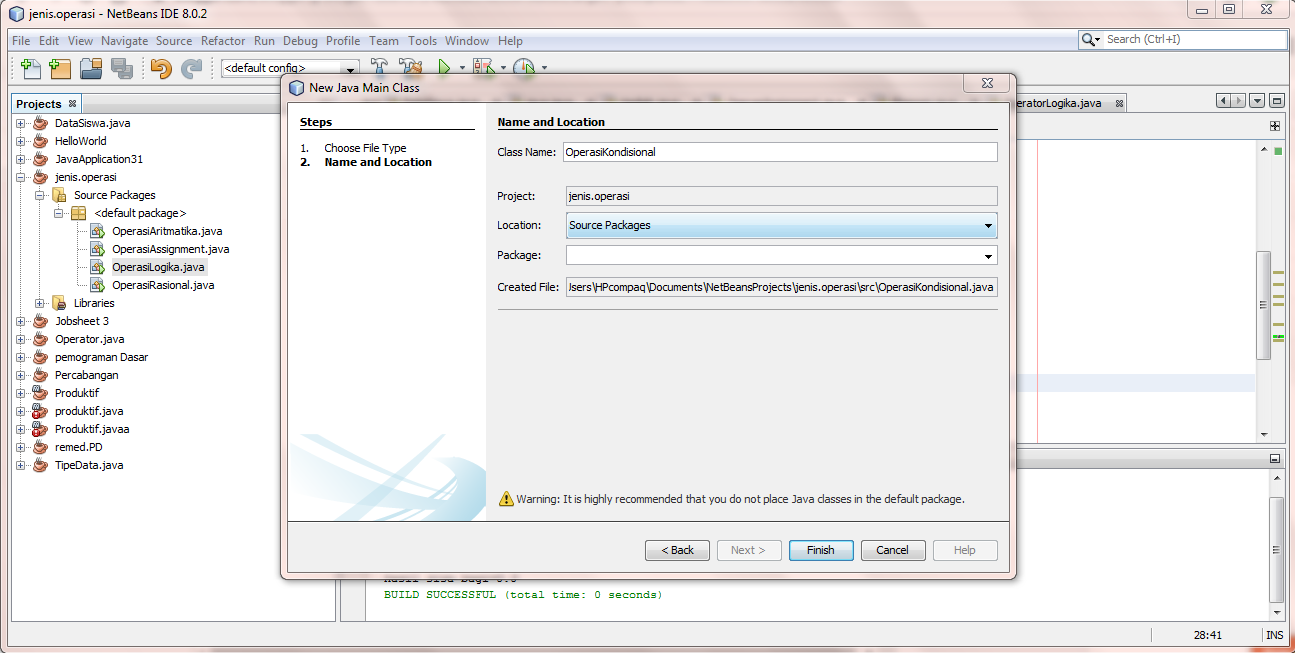Viewport: 1295px width, 653px height.
Task: Select the Percabangan project
Action: tap(86, 375)
